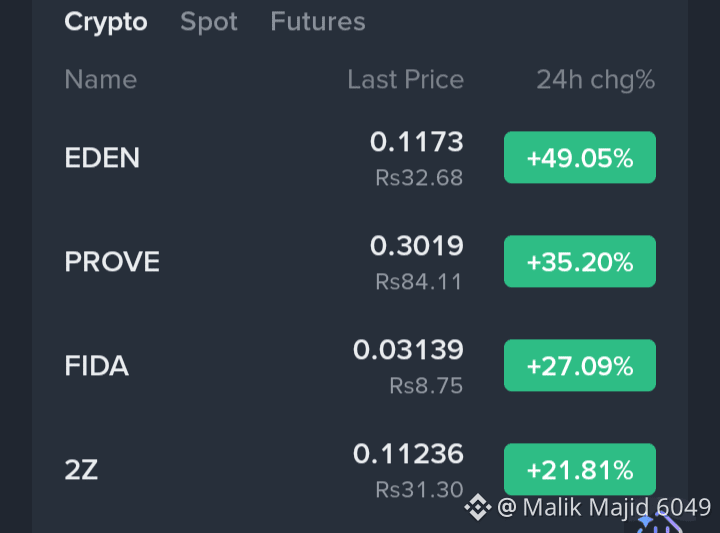Image resolution: width=720 pixels, height=533 pixels.
Task: Click EDEN last price 0.1173
Action: (416, 141)
